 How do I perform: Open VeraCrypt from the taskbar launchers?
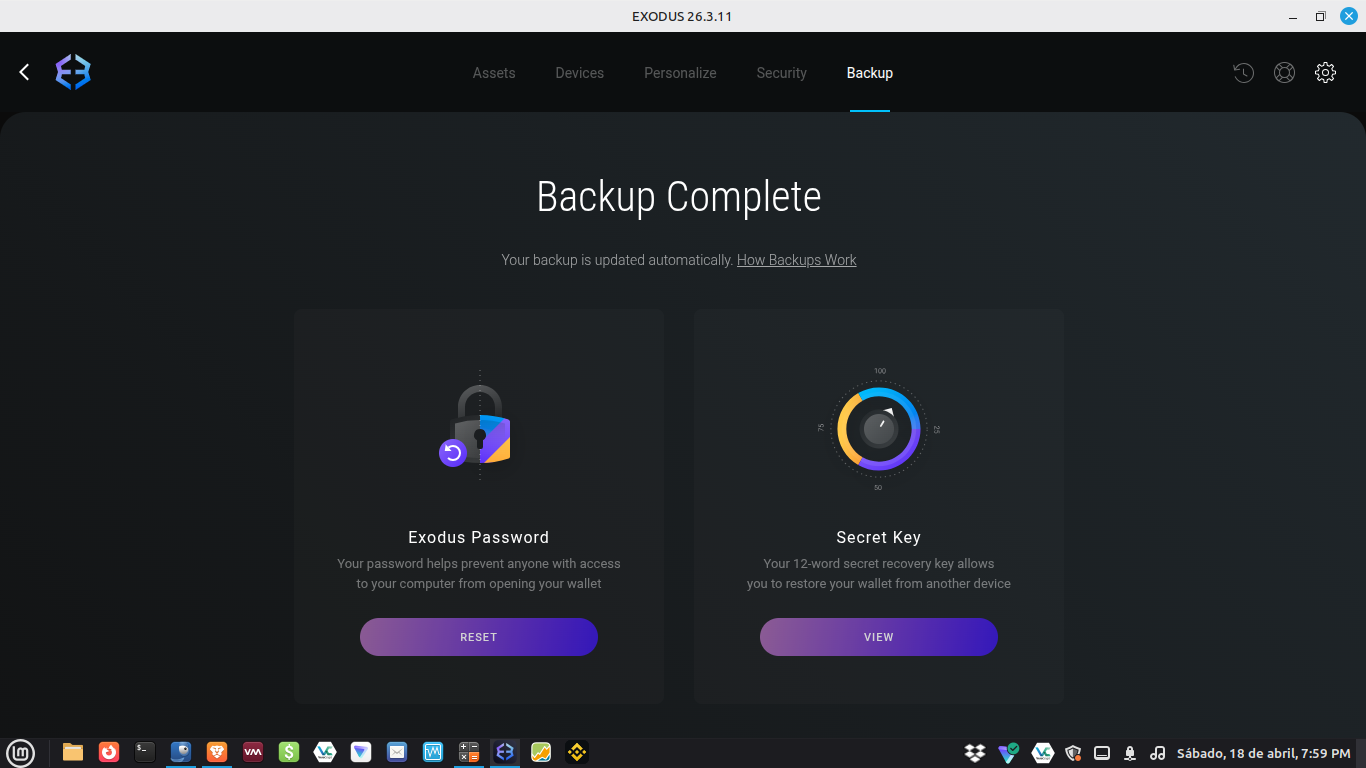pyautogui.click(x=325, y=752)
